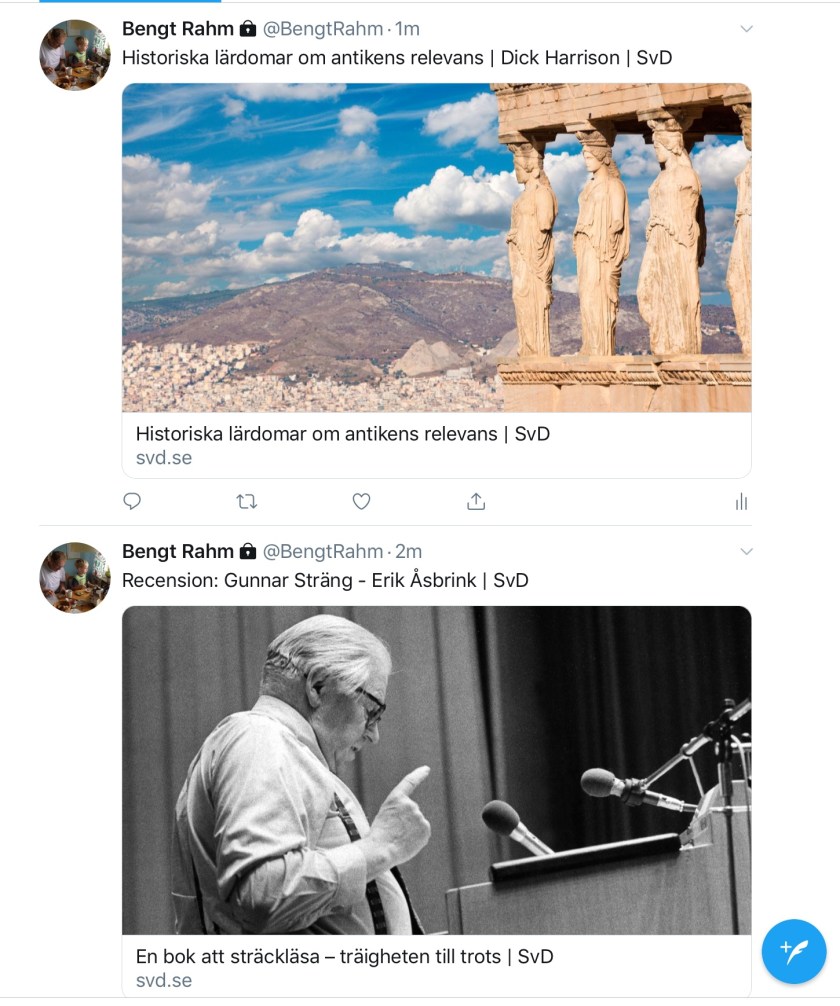Open black-and-white speaker photo card

tap(436, 770)
